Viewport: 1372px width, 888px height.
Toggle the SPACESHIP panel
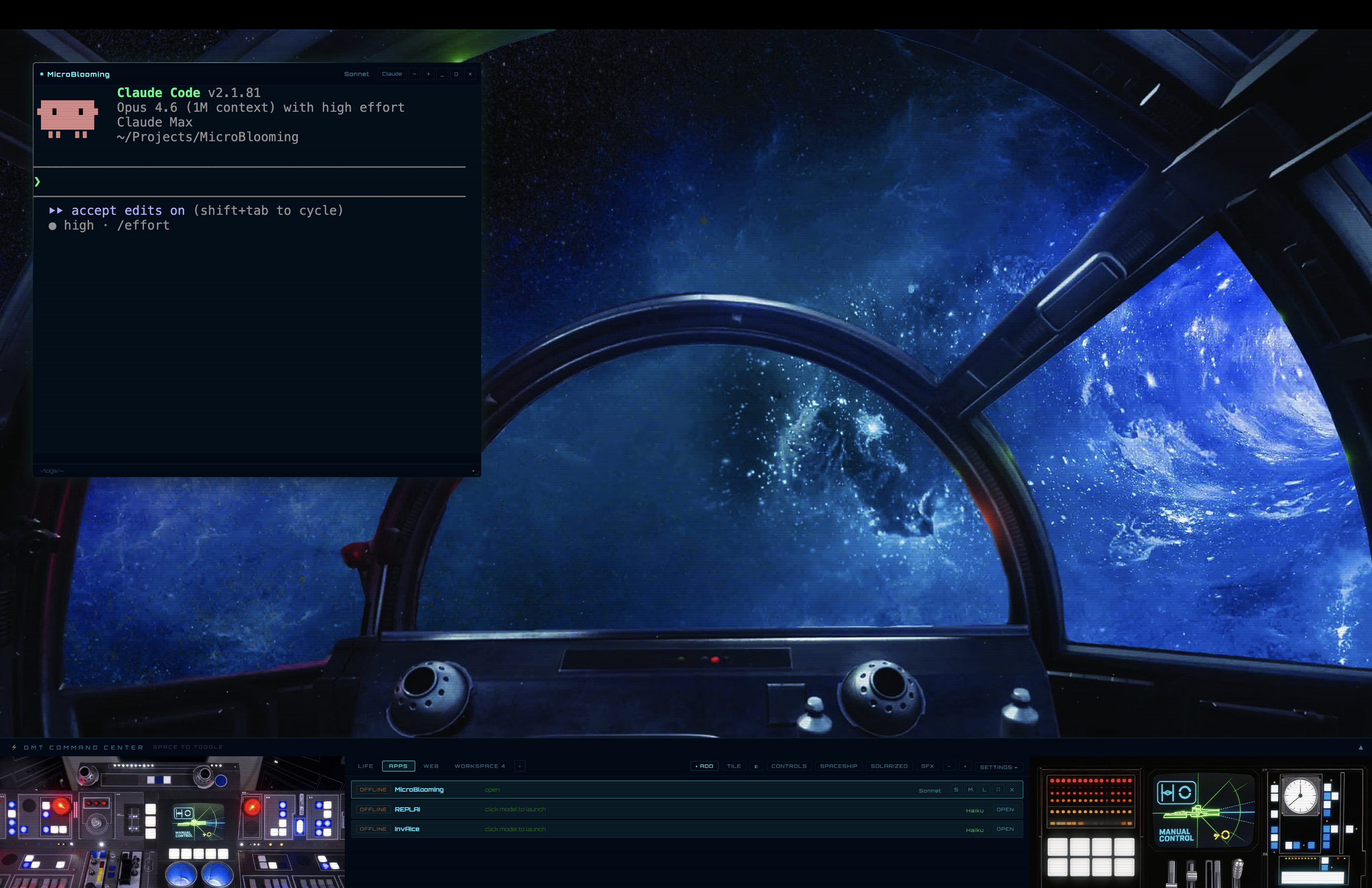click(x=839, y=766)
